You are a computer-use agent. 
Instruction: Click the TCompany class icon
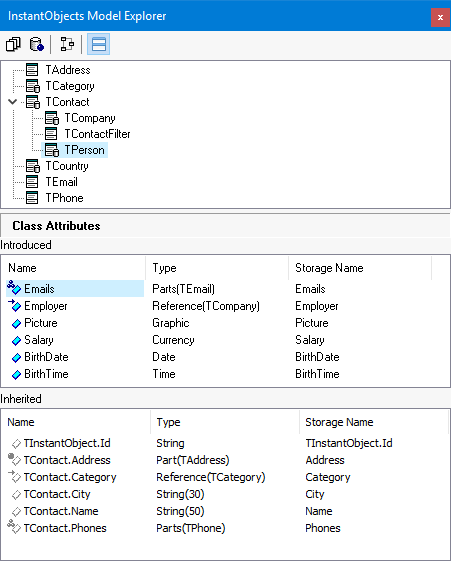pos(52,118)
